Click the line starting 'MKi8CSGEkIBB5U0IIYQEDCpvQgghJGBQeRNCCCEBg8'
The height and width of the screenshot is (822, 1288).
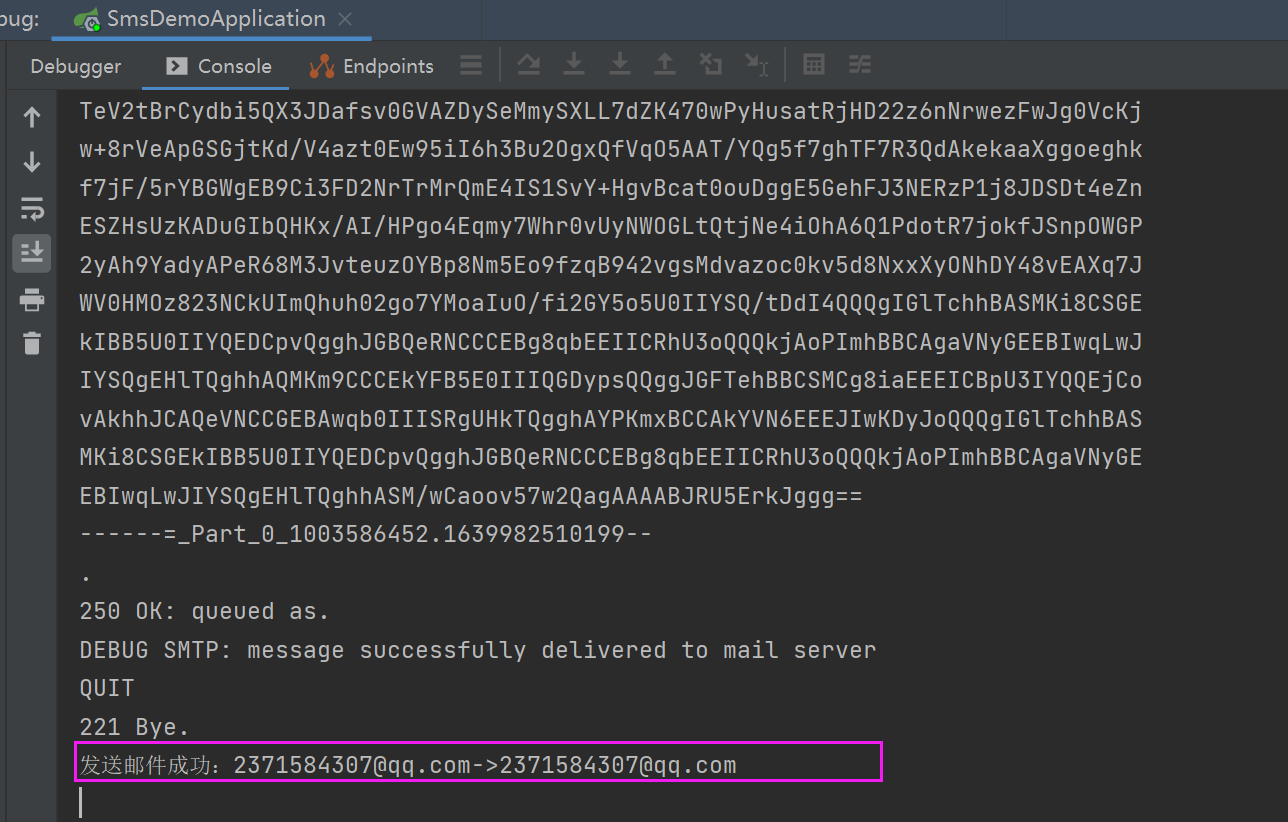(x=611, y=458)
